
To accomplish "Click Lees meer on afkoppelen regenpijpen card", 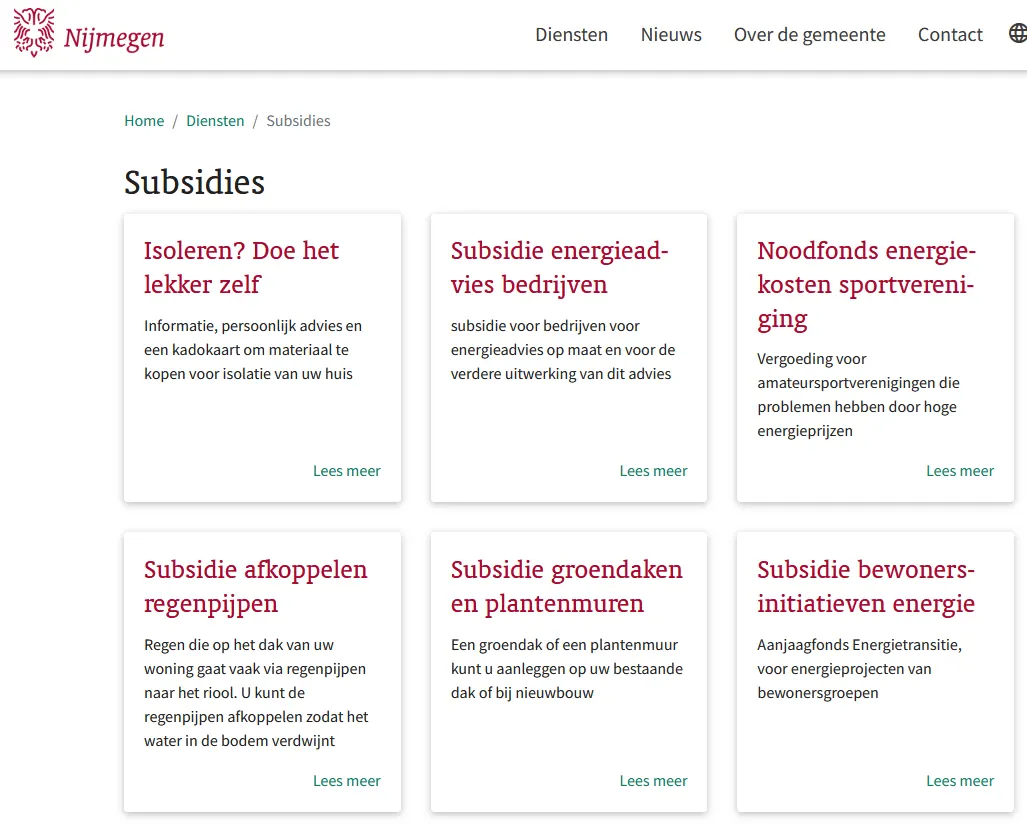I will pyautogui.click(x=346, y=780).
